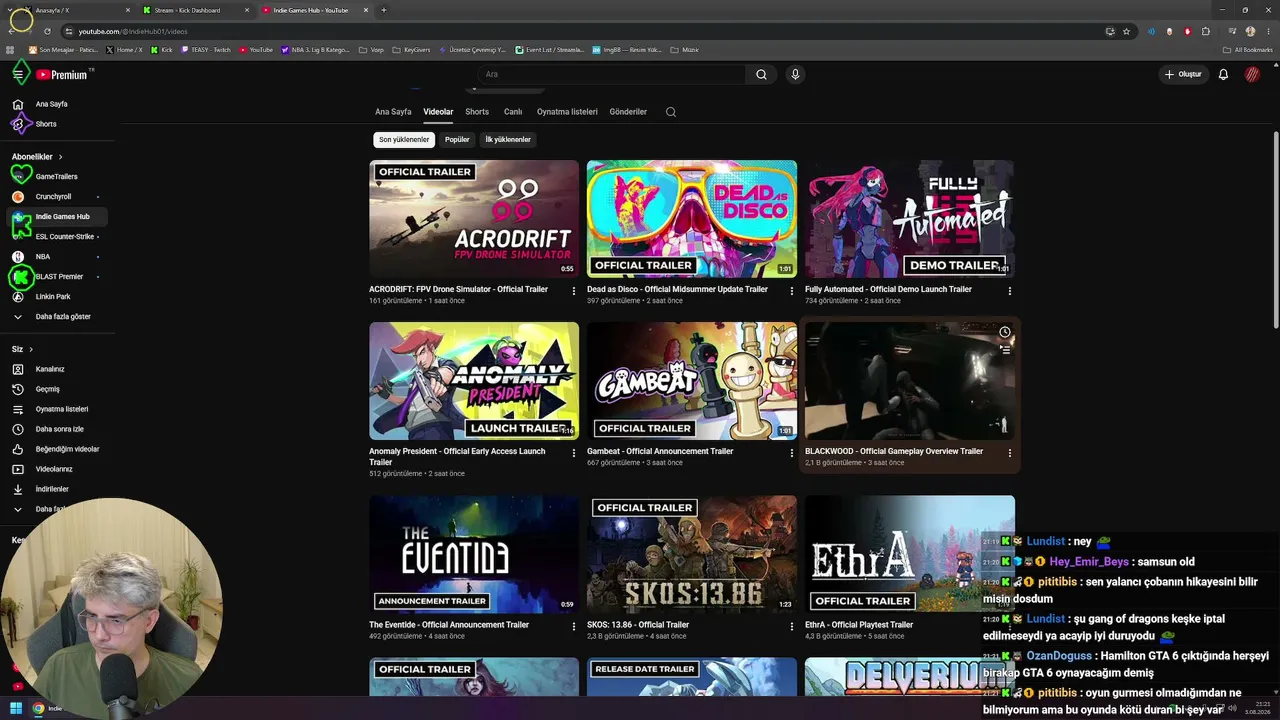This screenshot has width=1280, height=720.
Task: Select the Son yüklenenler filter chip
Action: click(404, 140)
